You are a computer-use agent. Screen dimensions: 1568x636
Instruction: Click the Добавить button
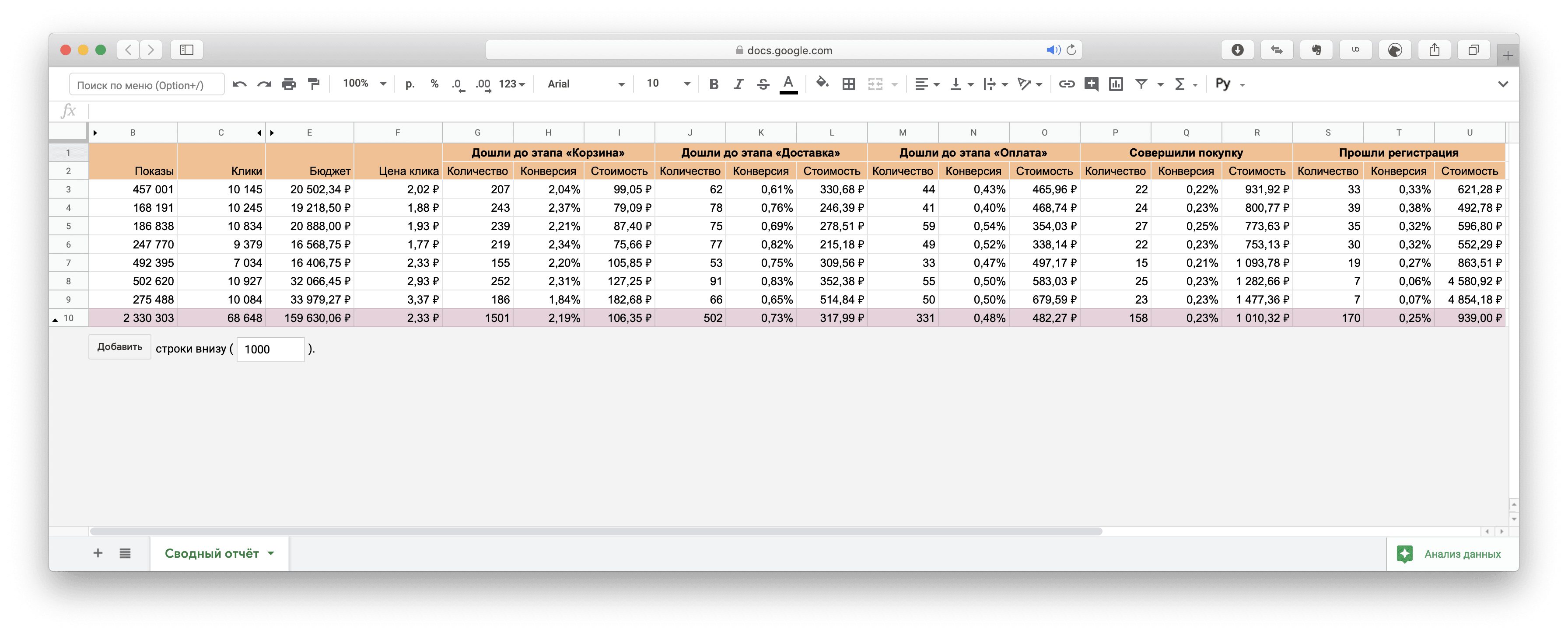pos(119,347)
